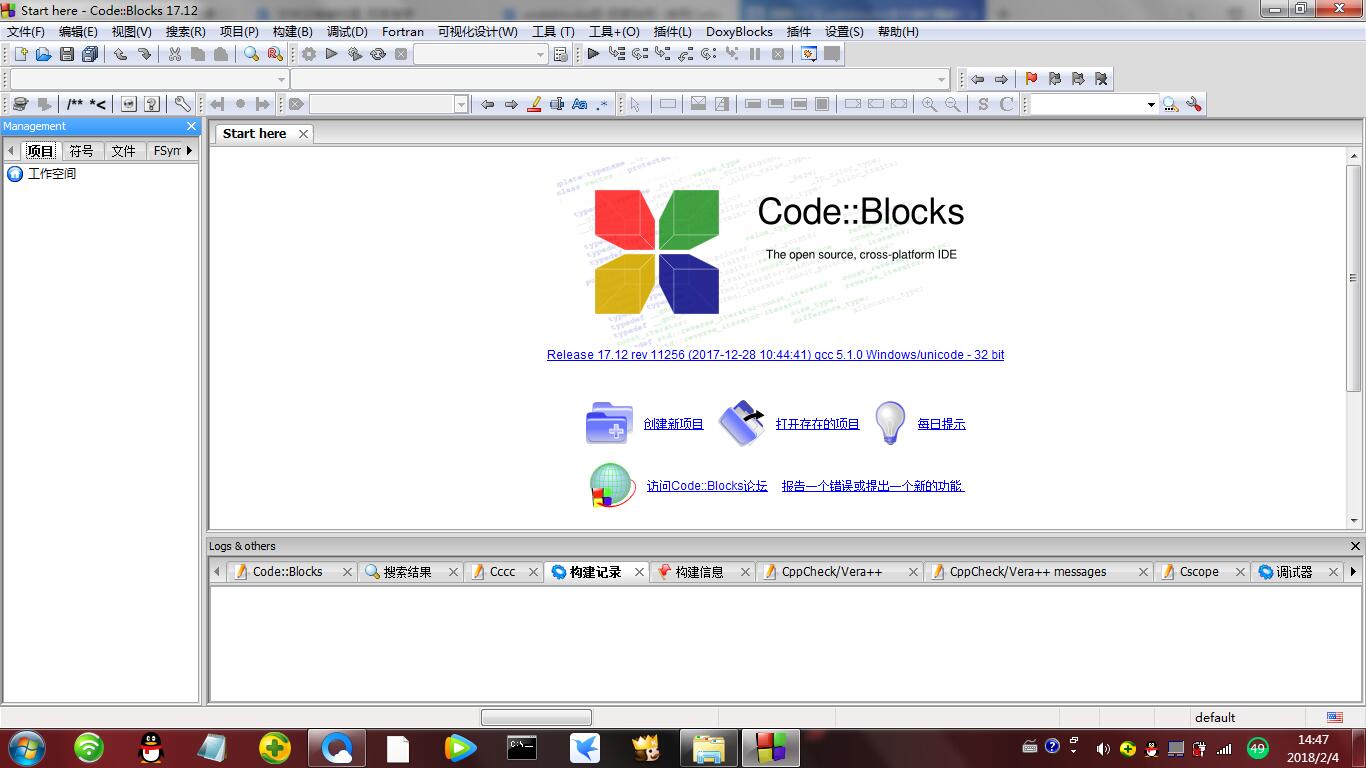Toggle the match case Aa icon
This screenshot has height=768, width=1366.
point(579,104)
